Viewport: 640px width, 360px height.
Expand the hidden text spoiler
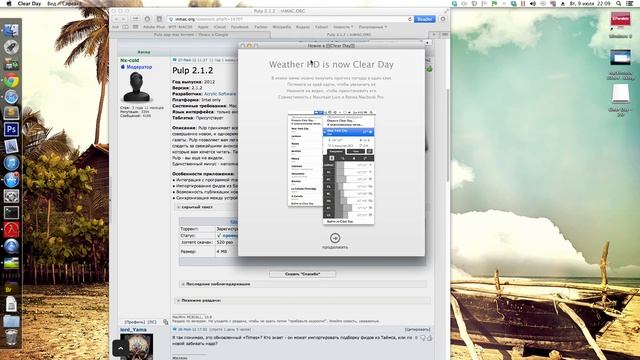(196, 207)
